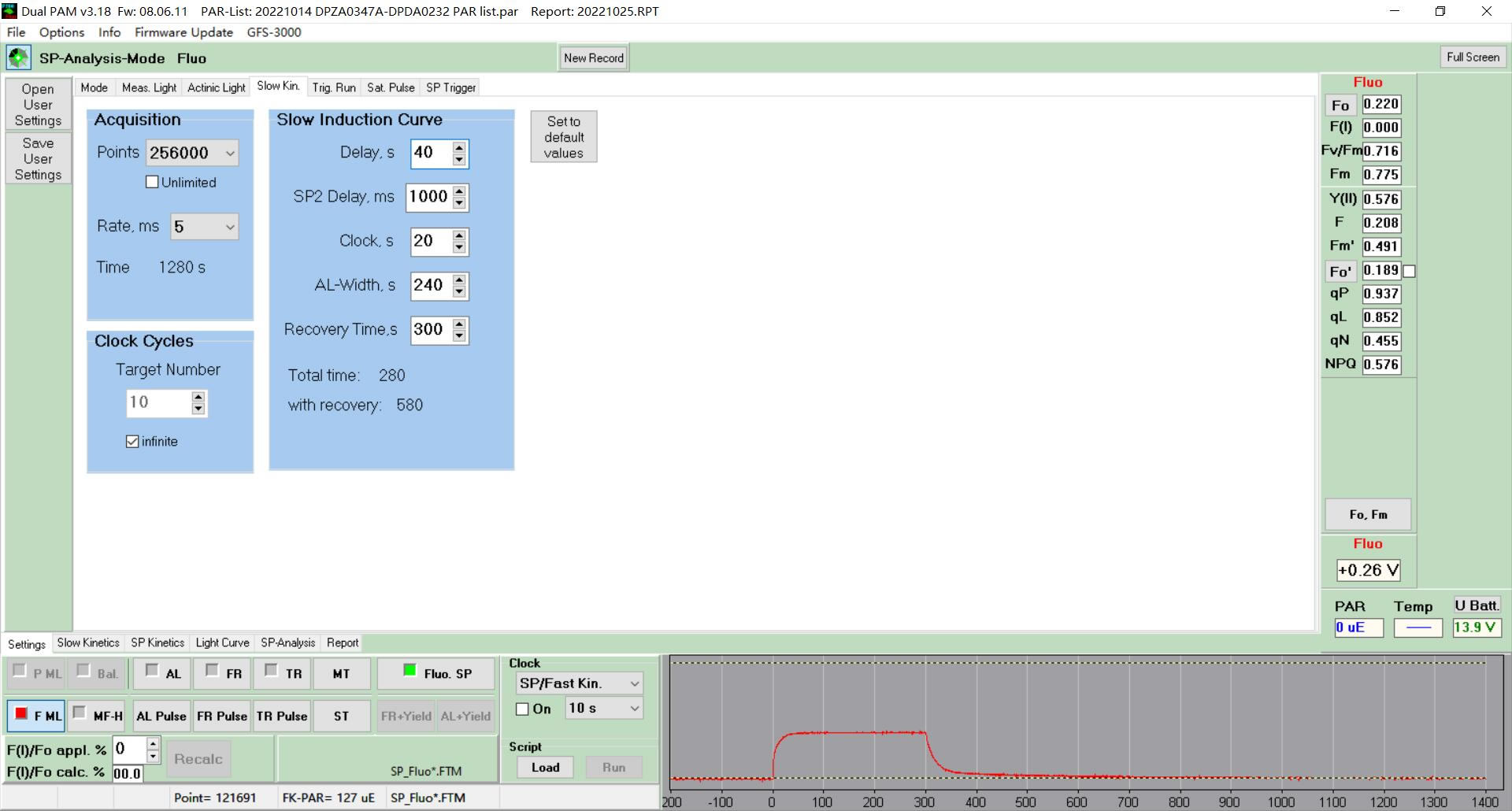Viewport: 1512px width, 811px height.
Task: Uncheck the infinite clock cycles checkbox
Action: point(132,442)
